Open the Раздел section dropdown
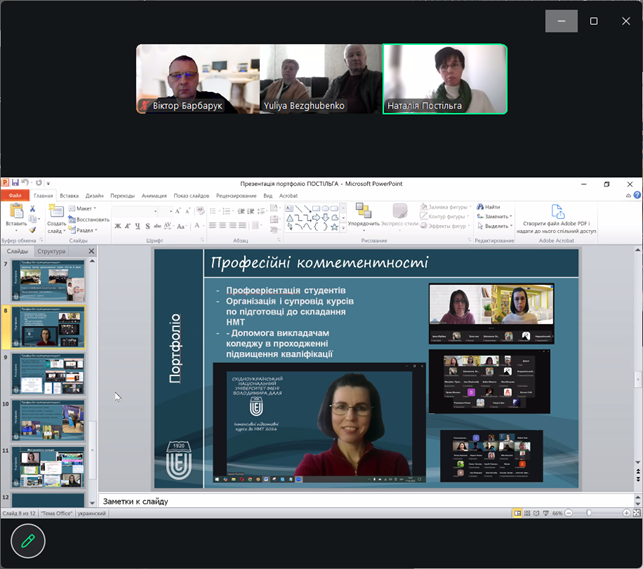The image size is (643, 569). (x=83, y=230)
